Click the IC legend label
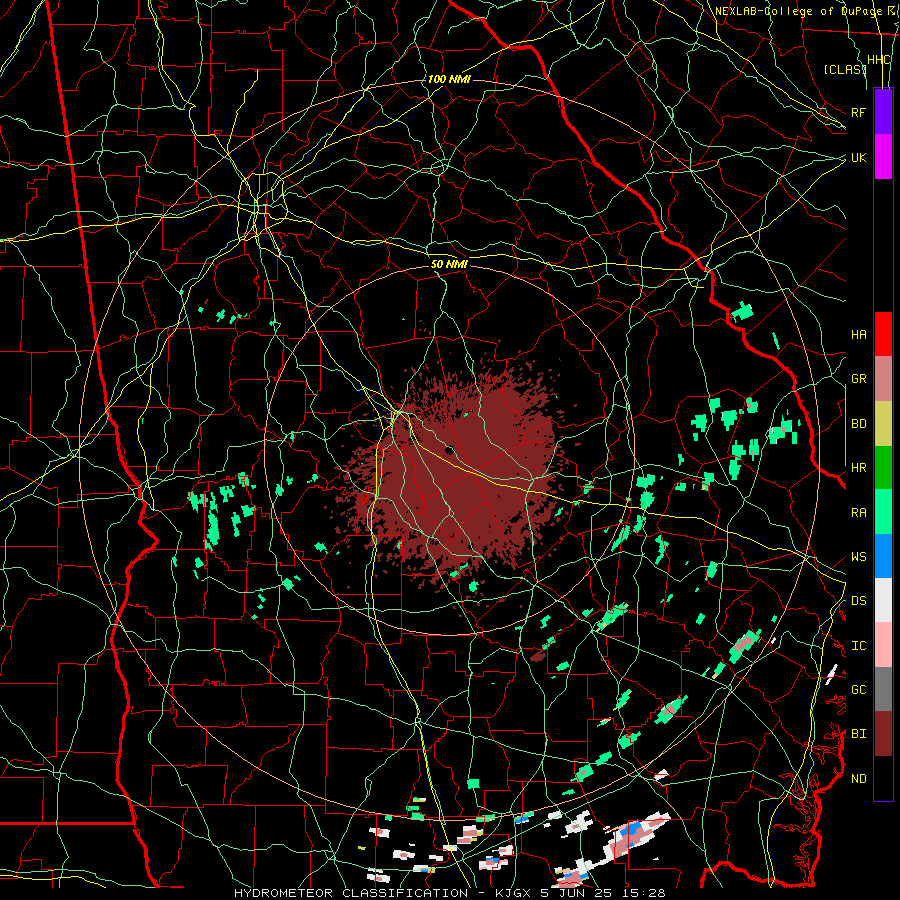Viewport: 900px width, 900px height. pos(858,646)
